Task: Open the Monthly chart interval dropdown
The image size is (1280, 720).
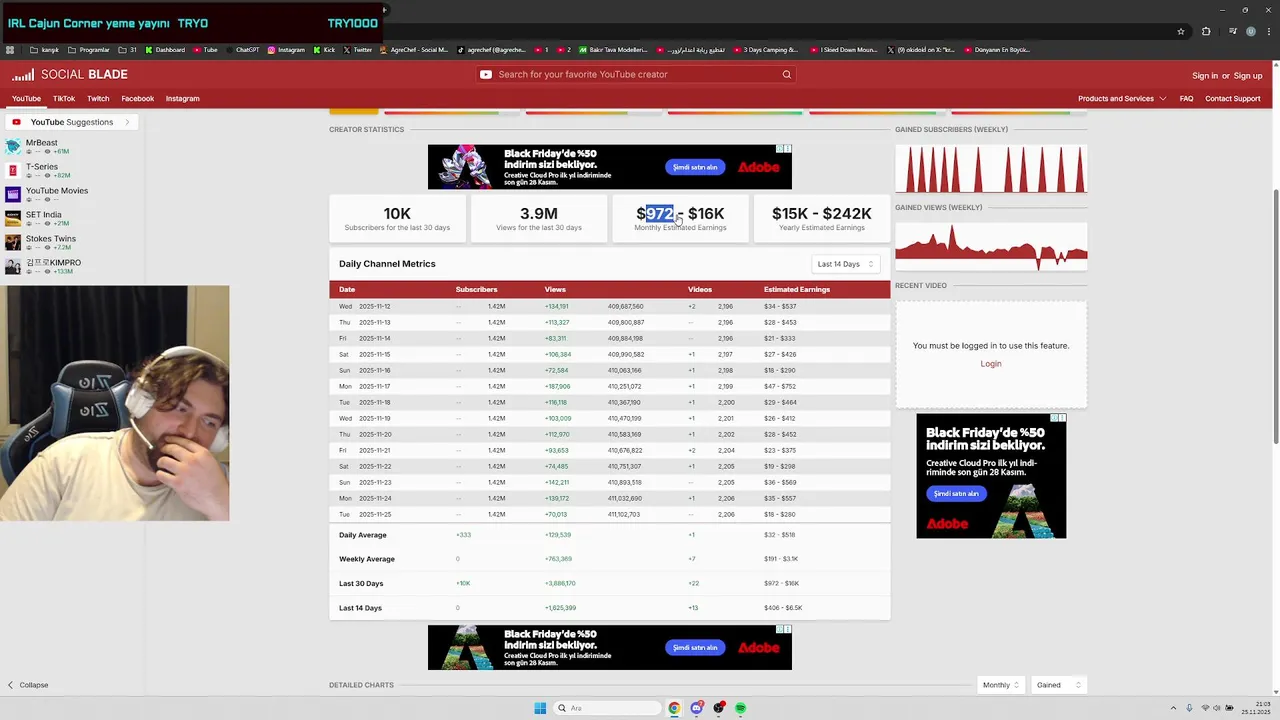Action: coord(1001,685)
